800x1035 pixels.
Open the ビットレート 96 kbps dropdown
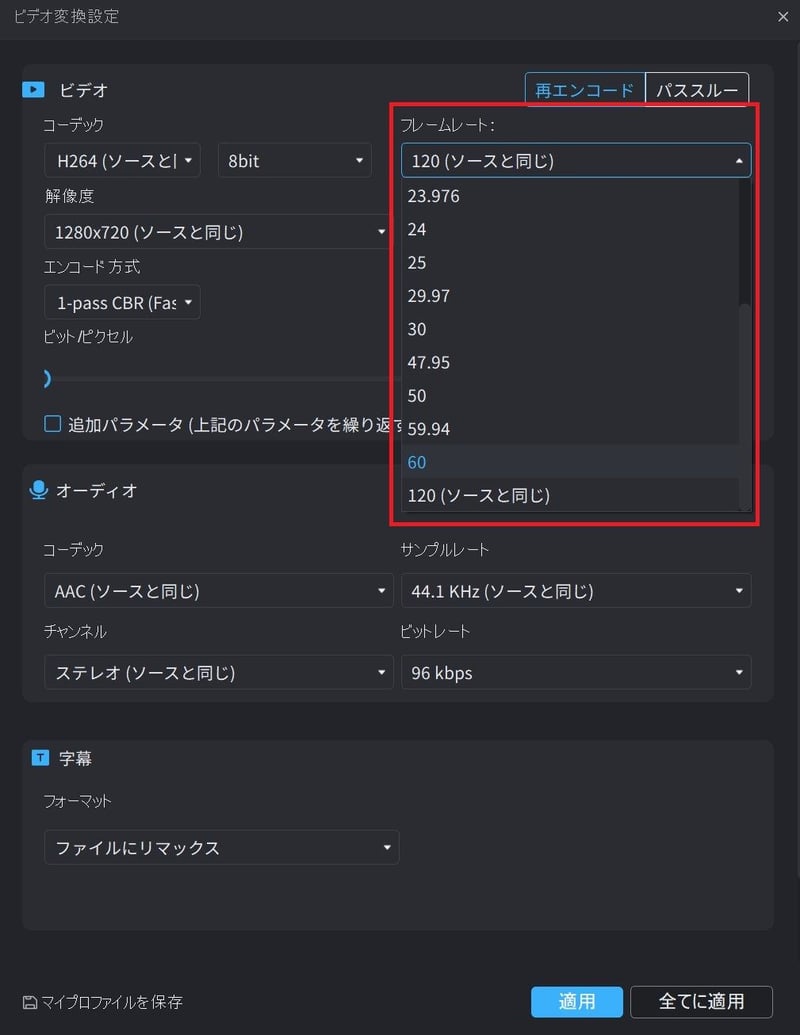(576, 672)
